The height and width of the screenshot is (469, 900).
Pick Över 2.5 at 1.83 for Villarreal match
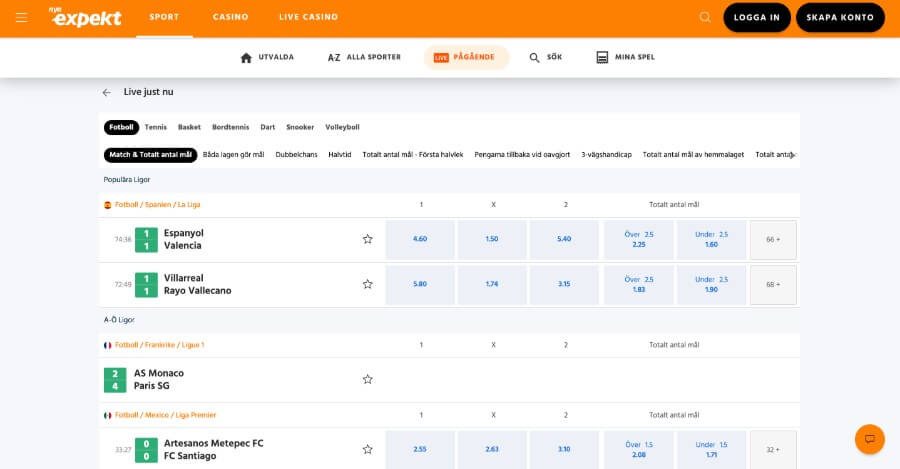(639, 284)
